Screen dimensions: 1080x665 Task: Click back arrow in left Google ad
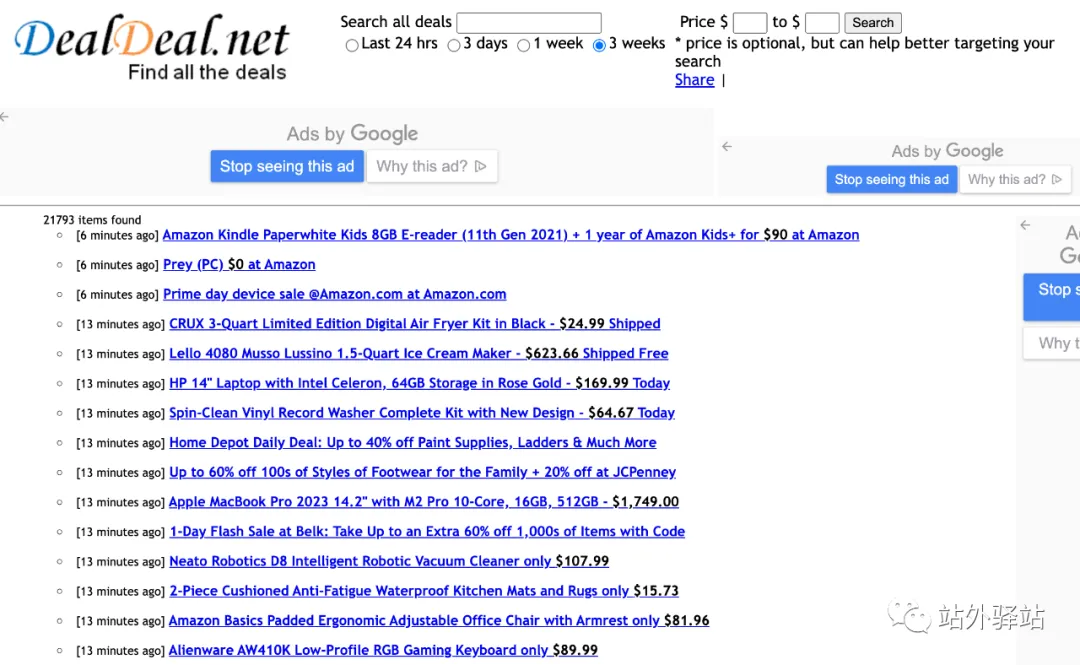coord(5,117)
